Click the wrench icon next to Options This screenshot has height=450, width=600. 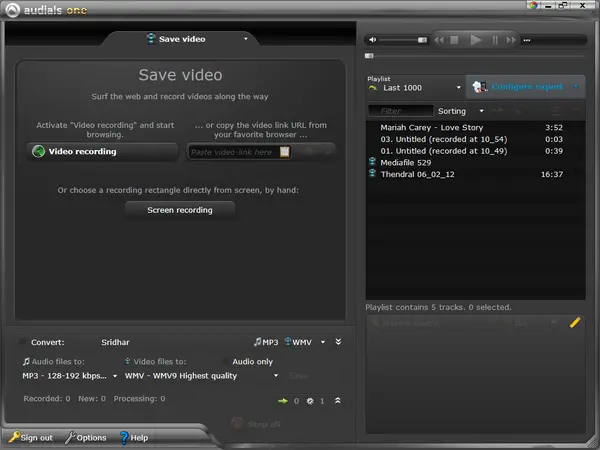(x=70, y=437)
